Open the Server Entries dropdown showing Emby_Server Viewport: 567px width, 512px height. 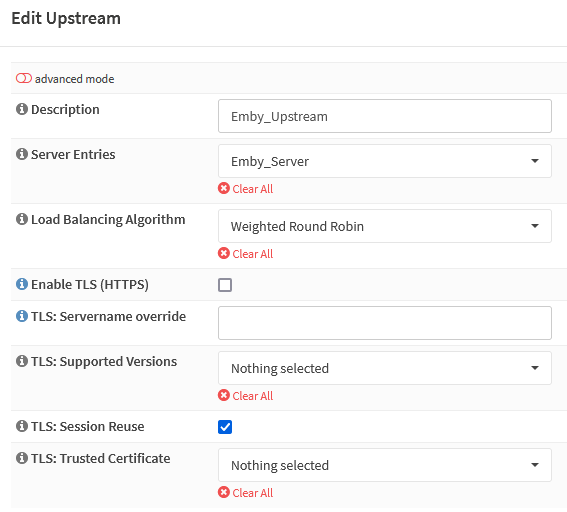385,161
